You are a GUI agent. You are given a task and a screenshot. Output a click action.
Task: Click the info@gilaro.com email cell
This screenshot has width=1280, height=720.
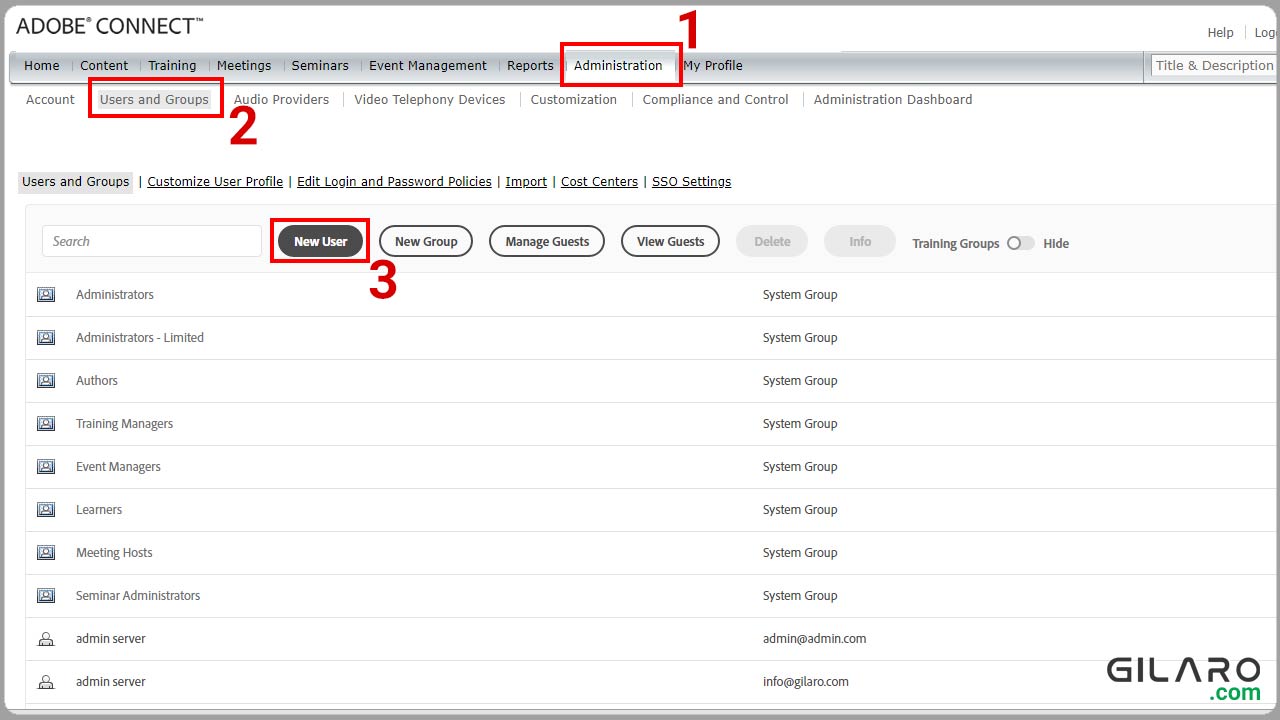click(x=805, y=682)
